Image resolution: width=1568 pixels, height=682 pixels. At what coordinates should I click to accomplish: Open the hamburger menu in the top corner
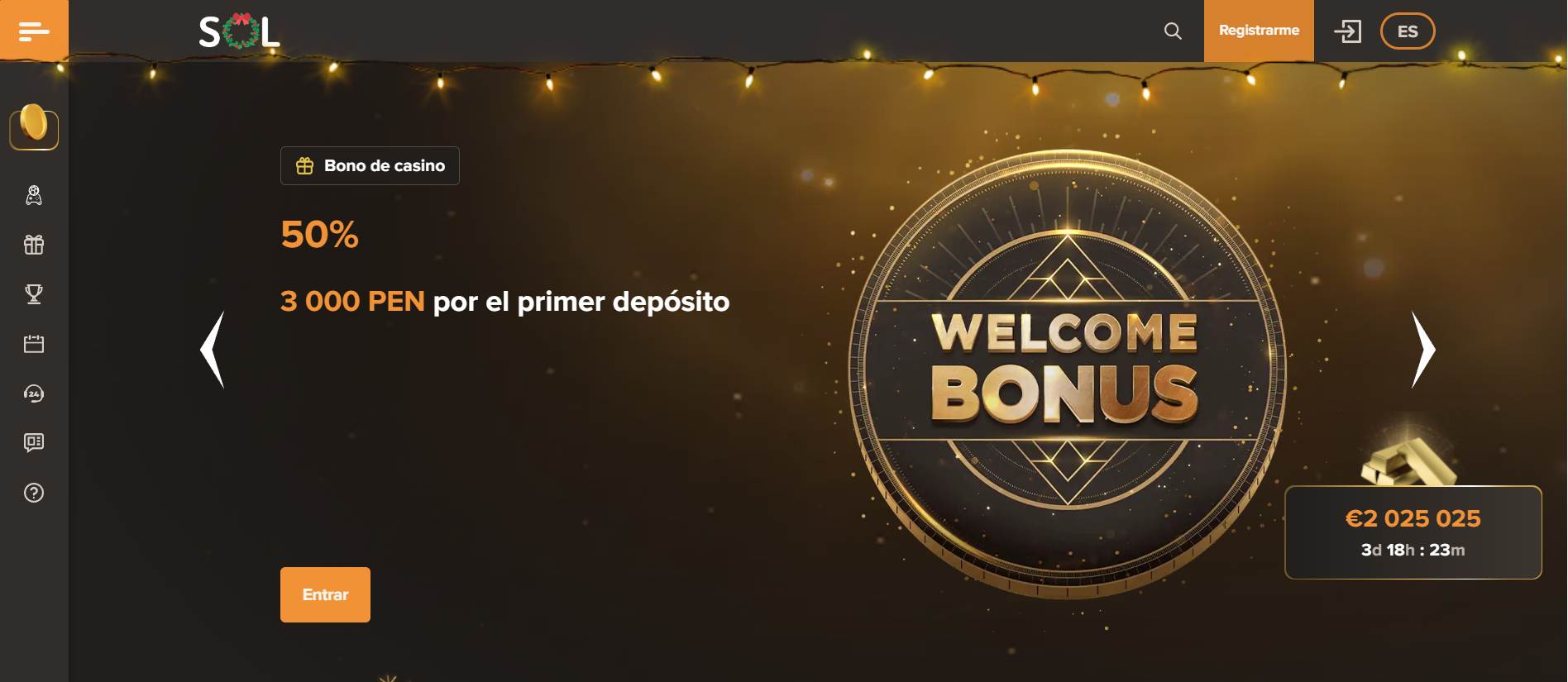[34, 31]
